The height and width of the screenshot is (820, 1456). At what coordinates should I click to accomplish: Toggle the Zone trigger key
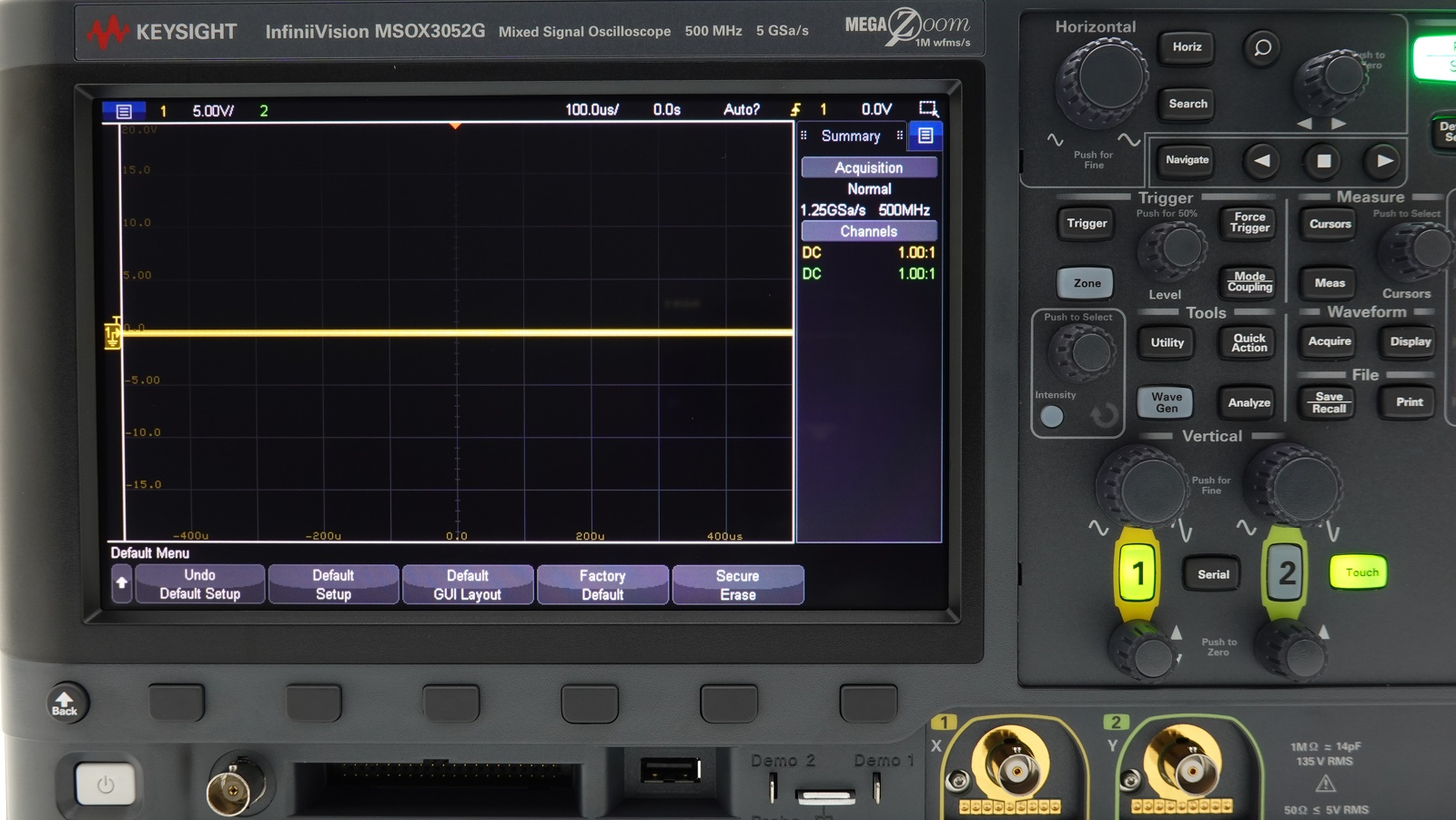coord(1087,283)
